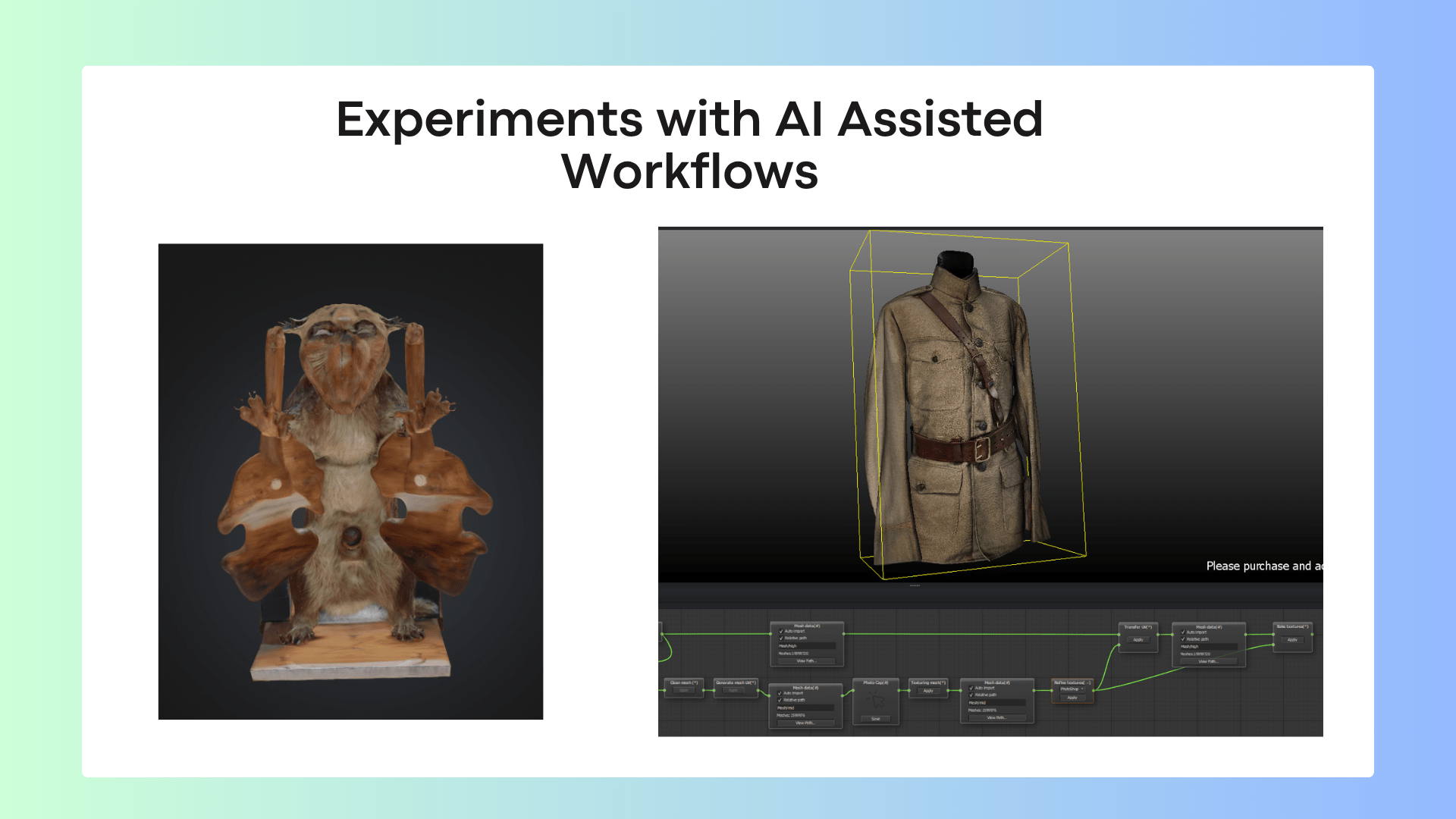Click output port of Refine textures node
This screenshot has height=819, width=1456.
point(1094,690)
